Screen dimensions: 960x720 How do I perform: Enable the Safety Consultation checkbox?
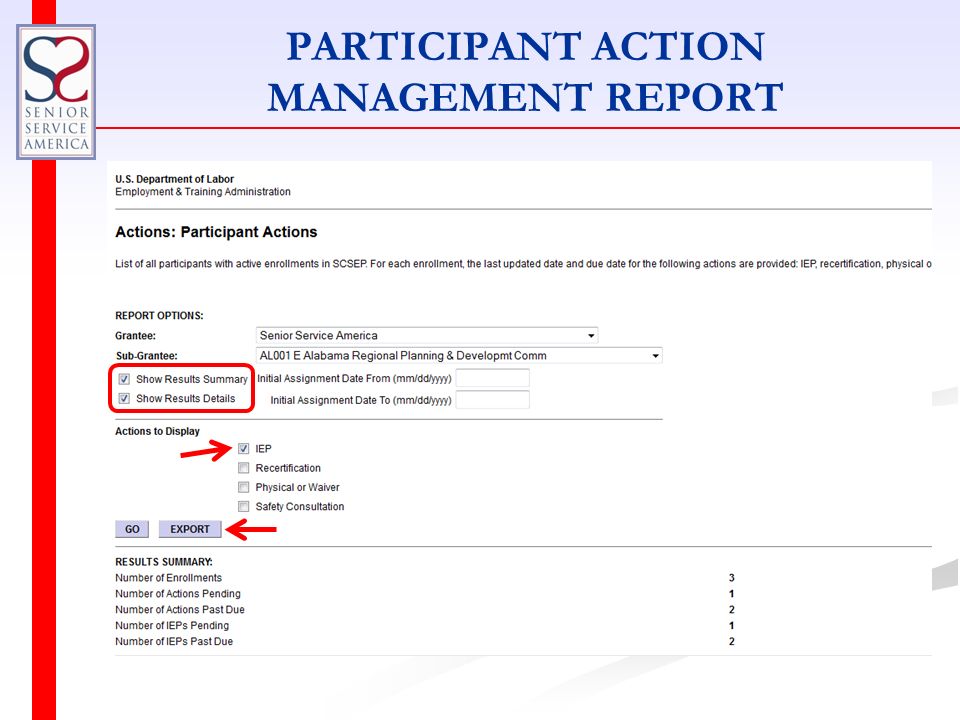point(244,506)
